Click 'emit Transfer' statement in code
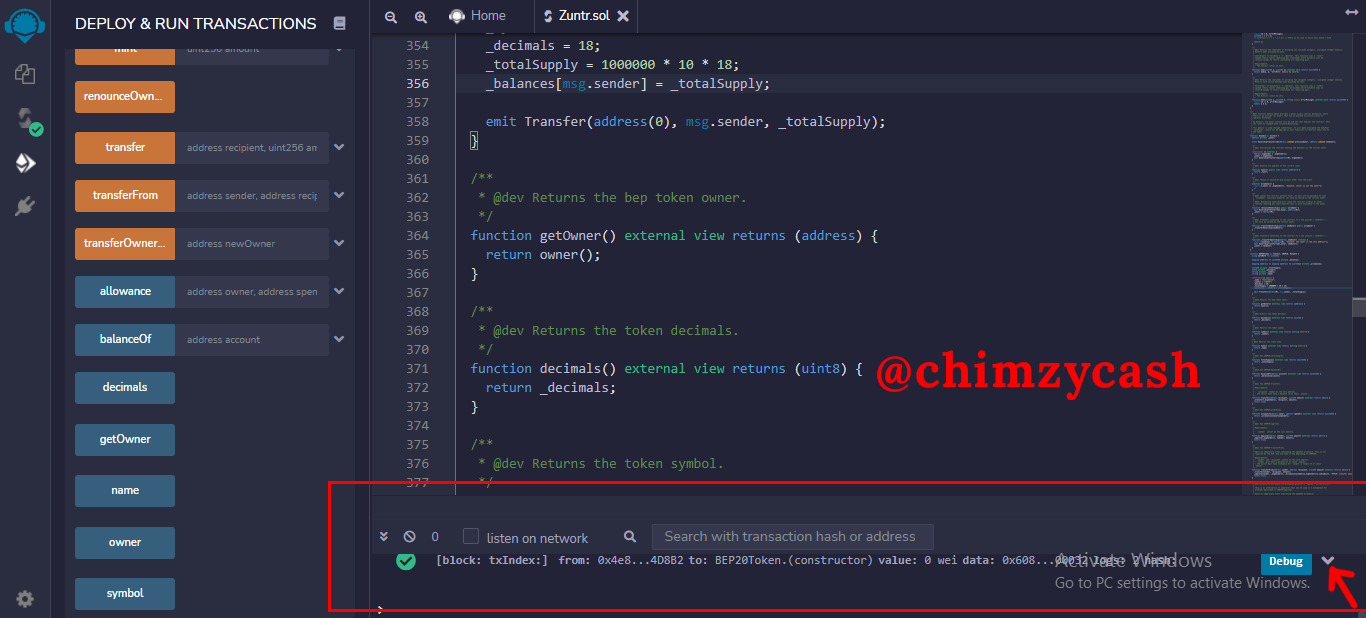The width and height of the screenshot is (1366, 618). [x=686, y=122]
